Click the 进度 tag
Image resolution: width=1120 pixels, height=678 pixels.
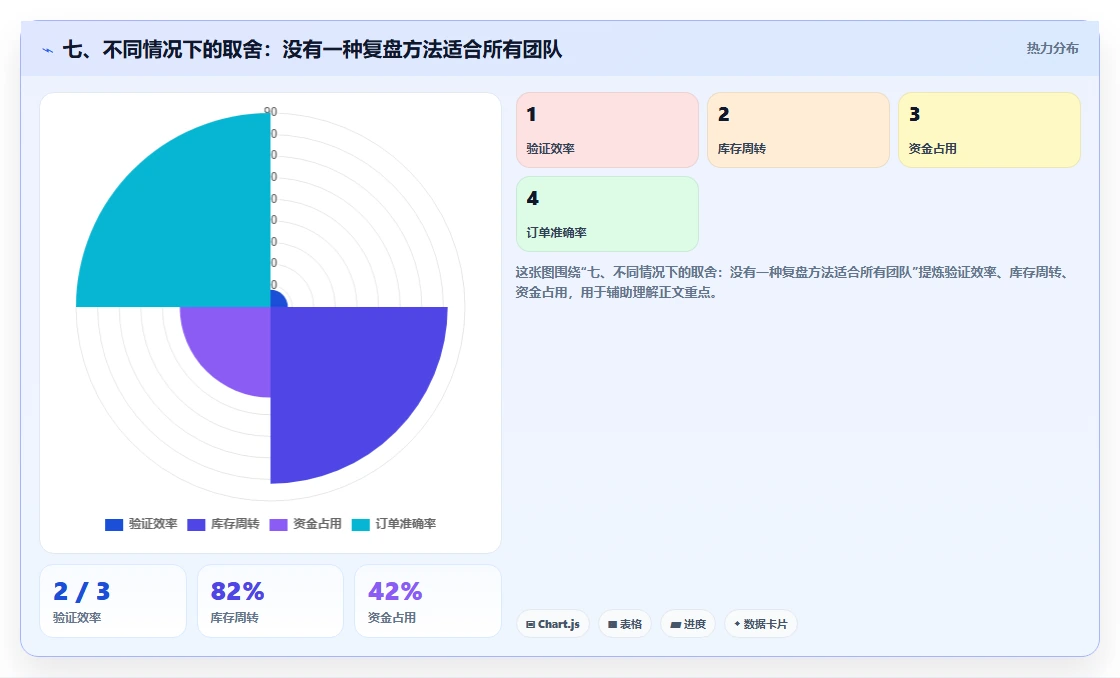pyautogui.click(x=688, y=624)
